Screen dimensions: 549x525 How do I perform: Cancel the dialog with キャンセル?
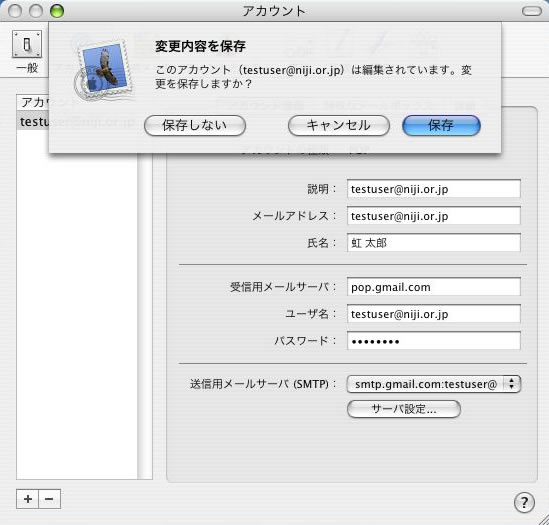[339, 125]
